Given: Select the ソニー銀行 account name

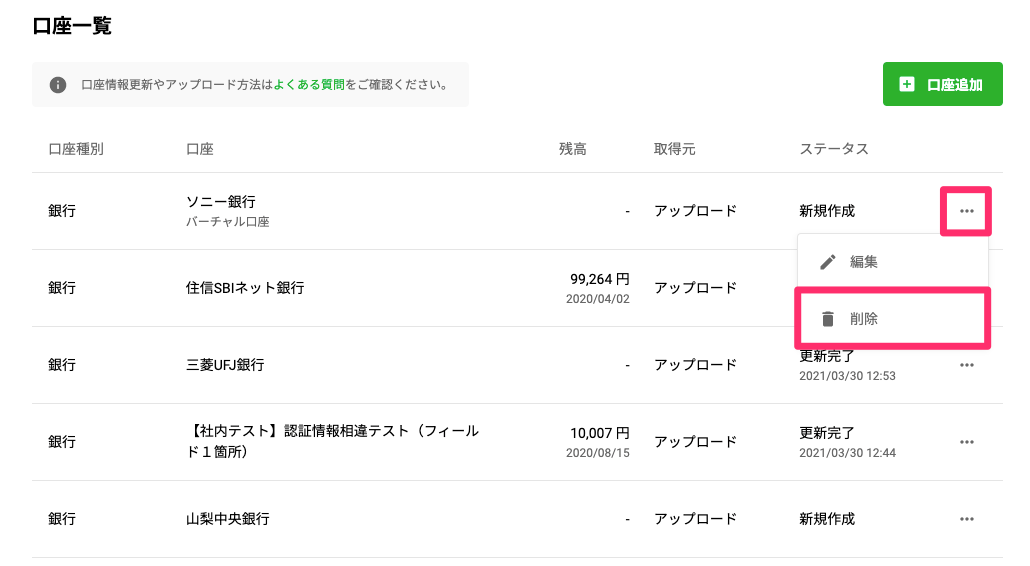Looking at the screenshot, I should click(221, 202).
